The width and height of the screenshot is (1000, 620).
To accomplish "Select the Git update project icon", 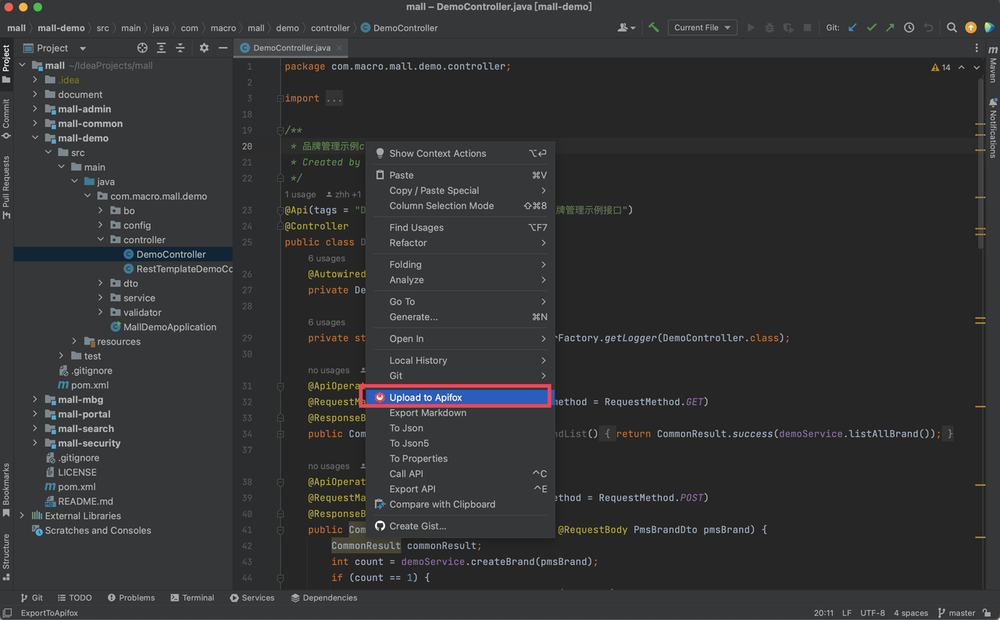I will click(853, 27).
